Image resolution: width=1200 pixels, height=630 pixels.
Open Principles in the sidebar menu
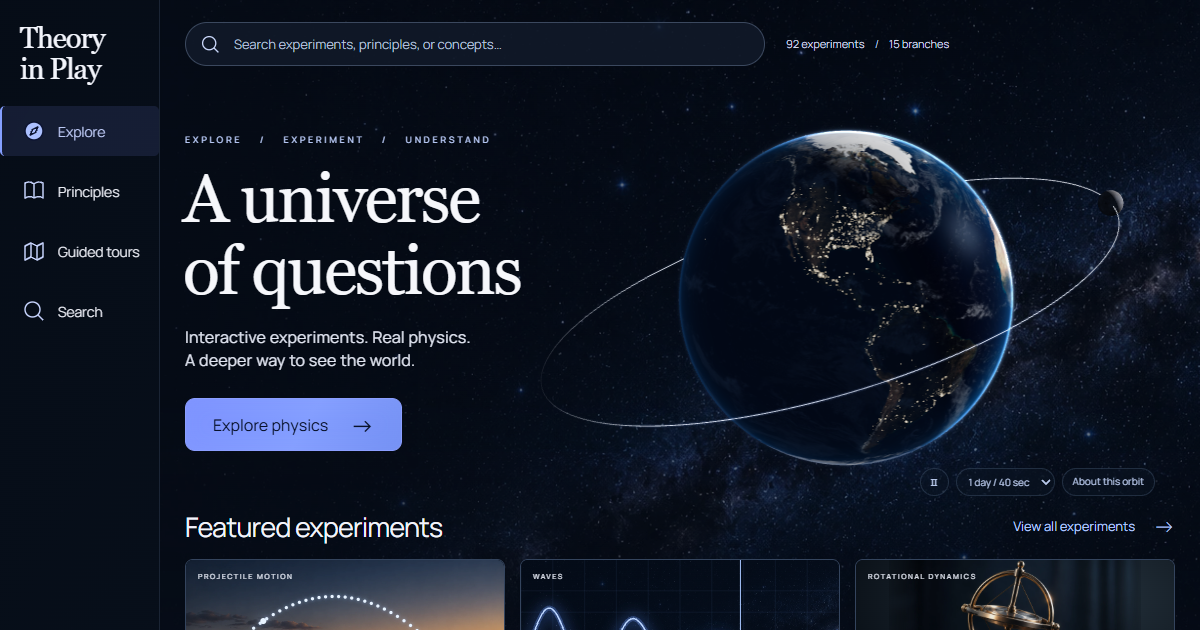(80, 191)
